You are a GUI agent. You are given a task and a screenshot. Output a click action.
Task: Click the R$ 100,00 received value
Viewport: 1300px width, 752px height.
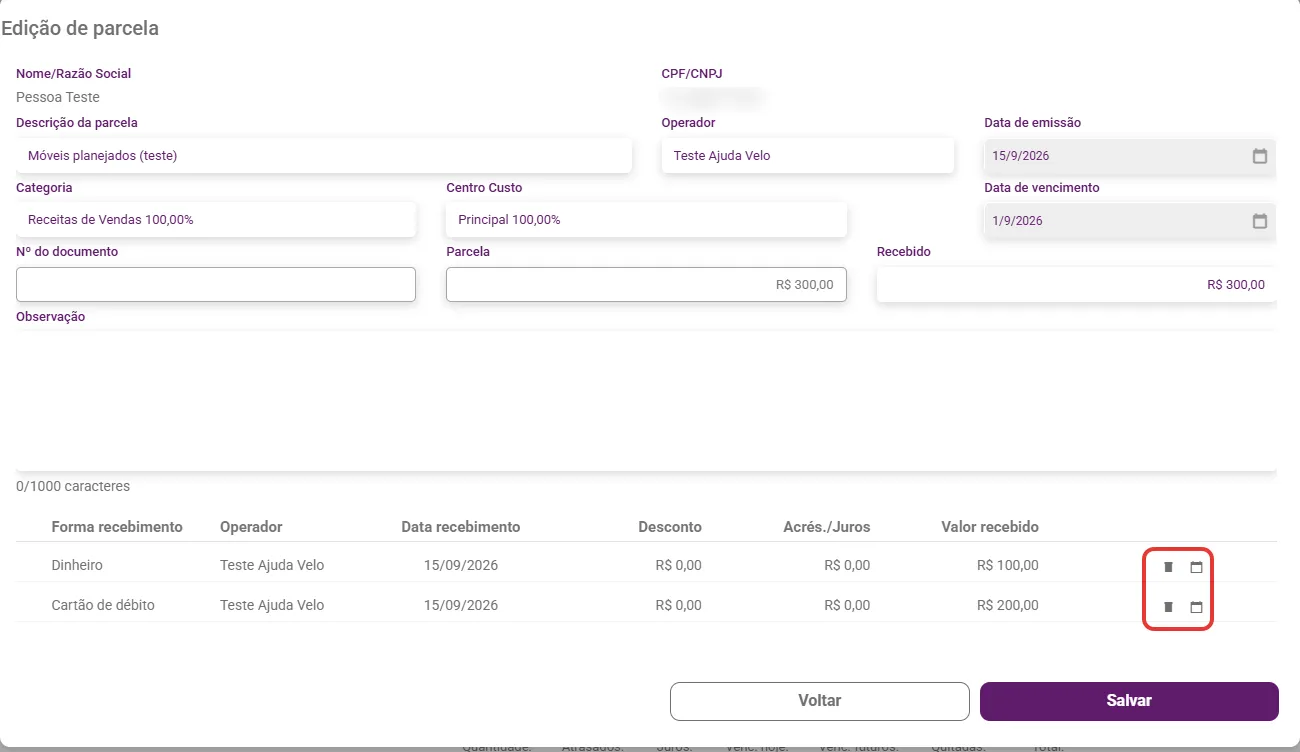(x=1008, y=565)
